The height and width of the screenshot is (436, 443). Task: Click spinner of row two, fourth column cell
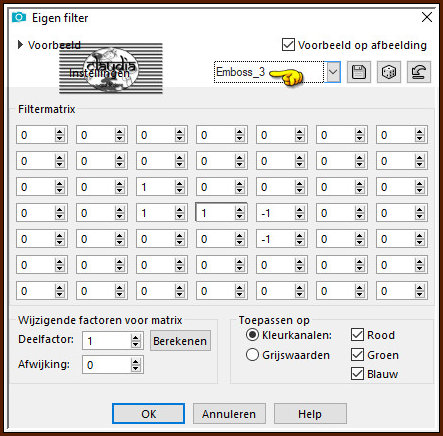click(x=240, y=161)
